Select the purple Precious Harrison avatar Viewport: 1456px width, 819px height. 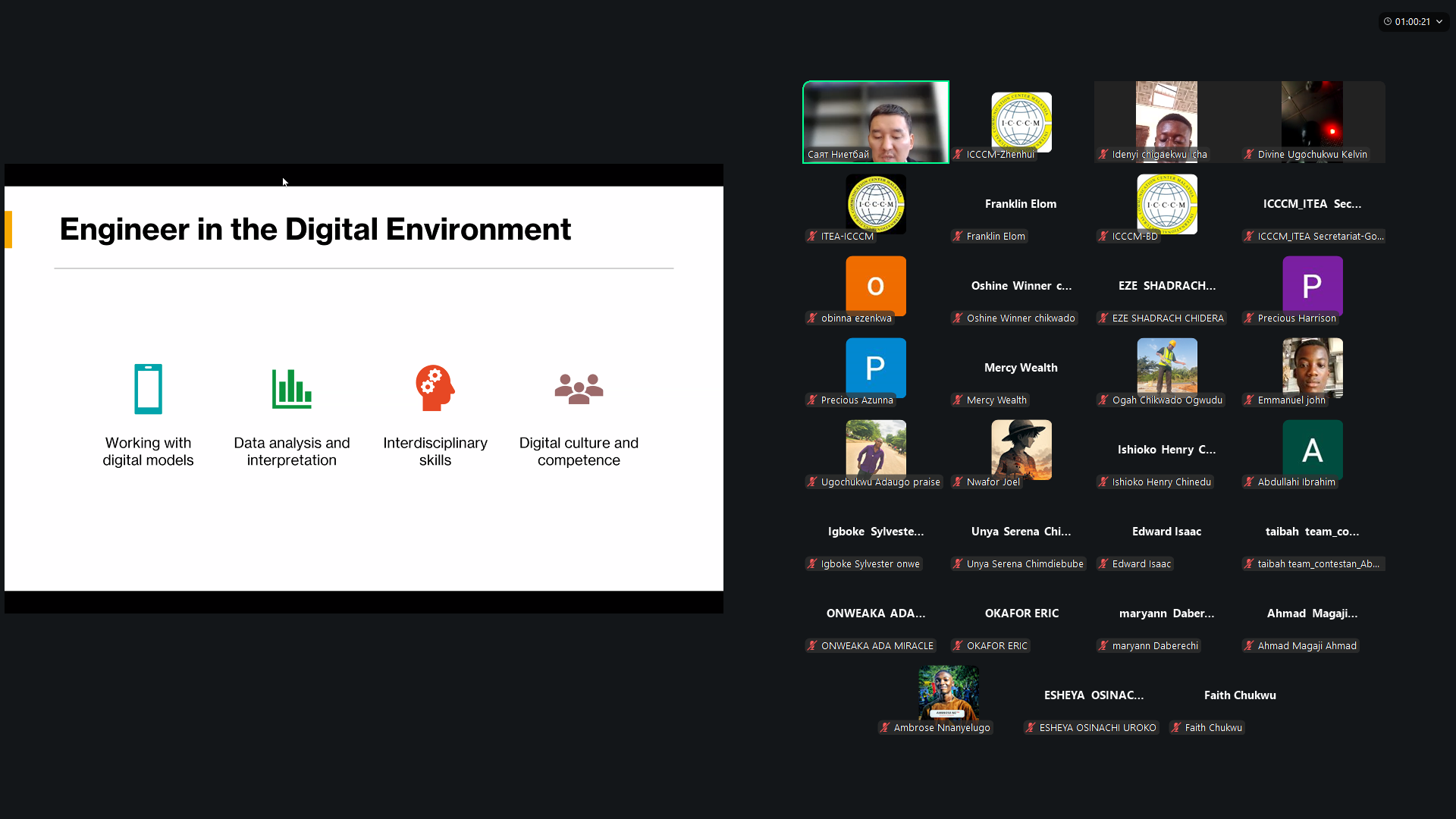point(1312,285)
